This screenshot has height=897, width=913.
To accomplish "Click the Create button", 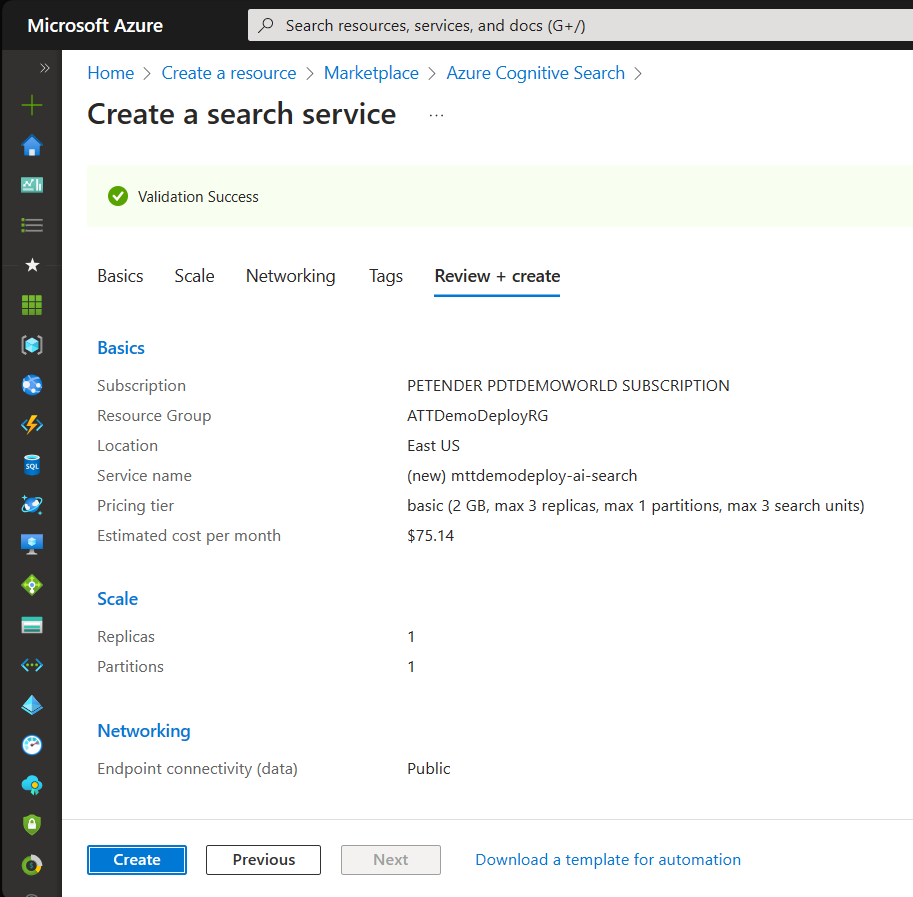I will coord(137,860).
